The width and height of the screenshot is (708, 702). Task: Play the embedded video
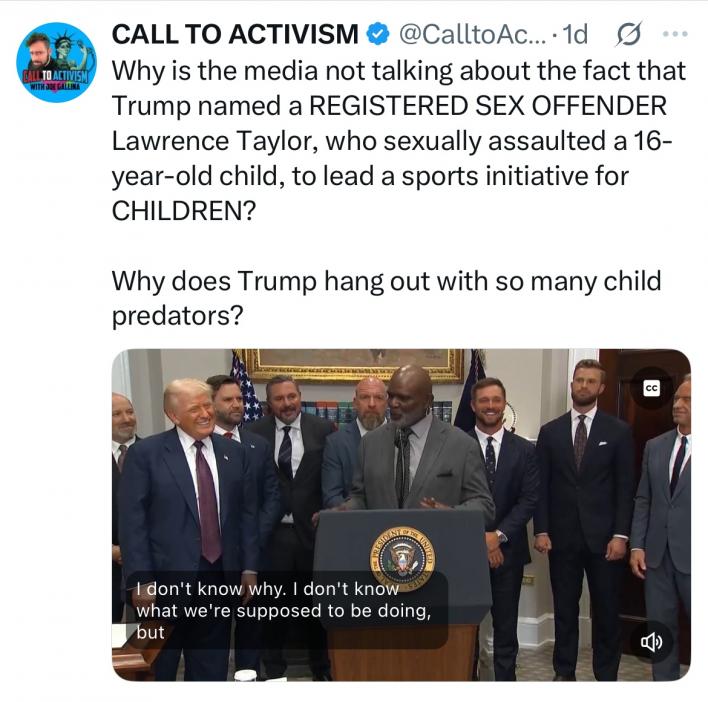click(x=401, y=515)
